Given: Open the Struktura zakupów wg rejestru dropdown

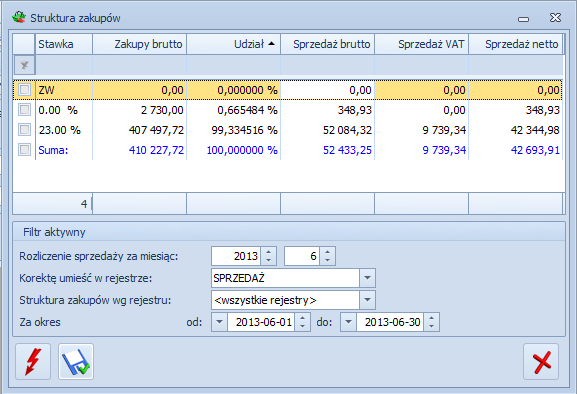Looking at the screenshot, I should pos(367,300).
